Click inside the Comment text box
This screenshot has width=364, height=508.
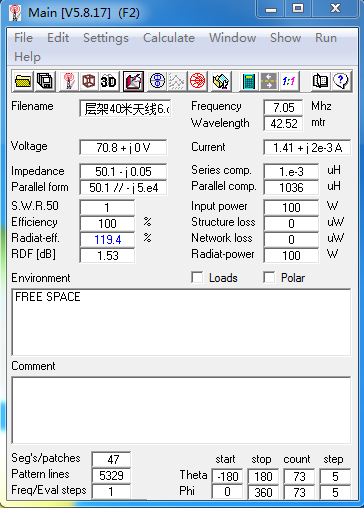181,410
